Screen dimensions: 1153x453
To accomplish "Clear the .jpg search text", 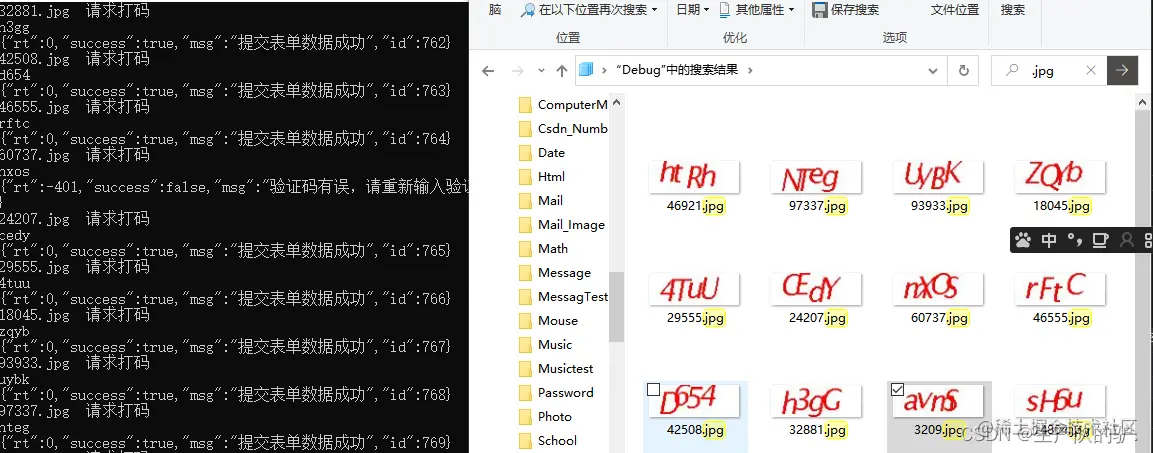I will [x=1090, y=71].
